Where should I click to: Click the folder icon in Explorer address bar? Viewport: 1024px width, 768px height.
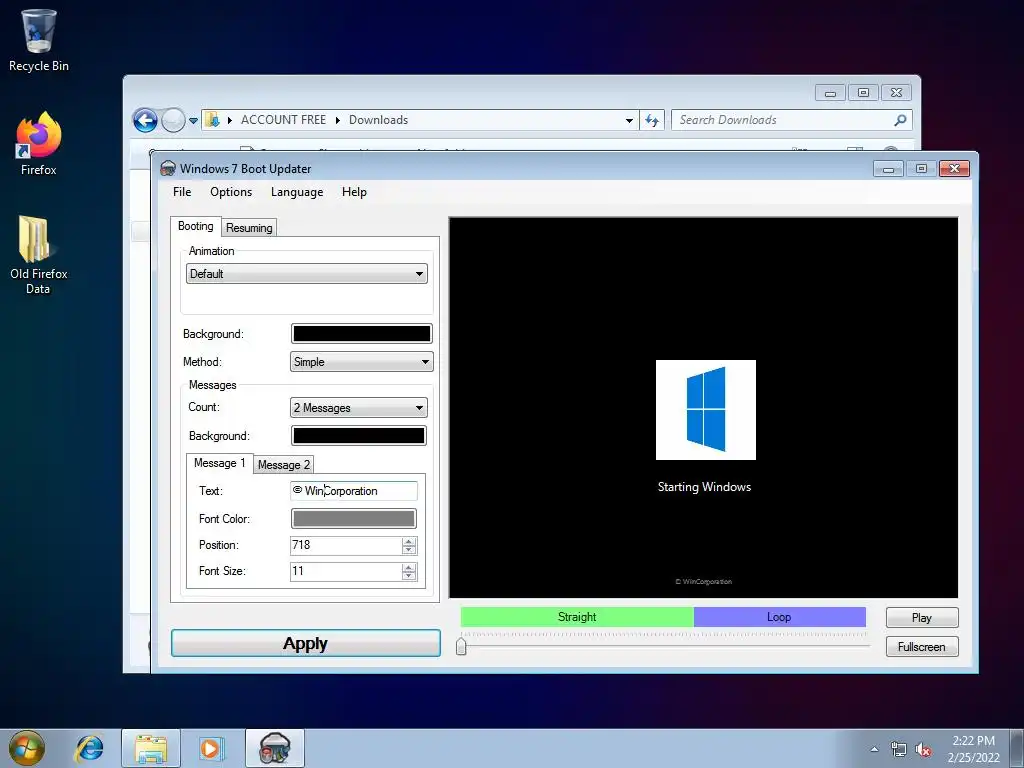[x=212, y=120]
